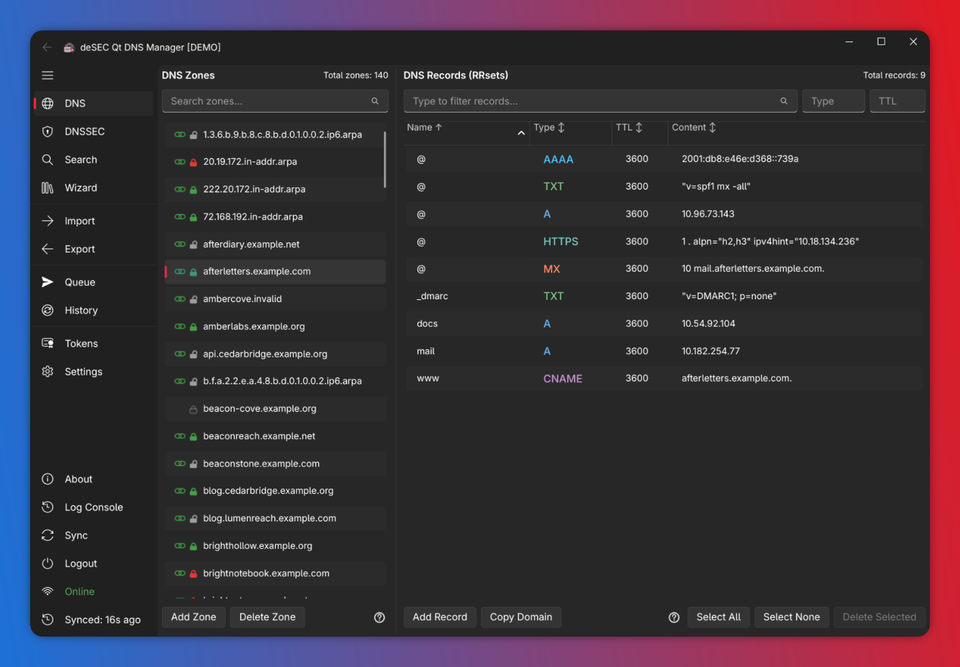Click the Settings gear icon
The image size is (960, 667).
pos(47,372)
